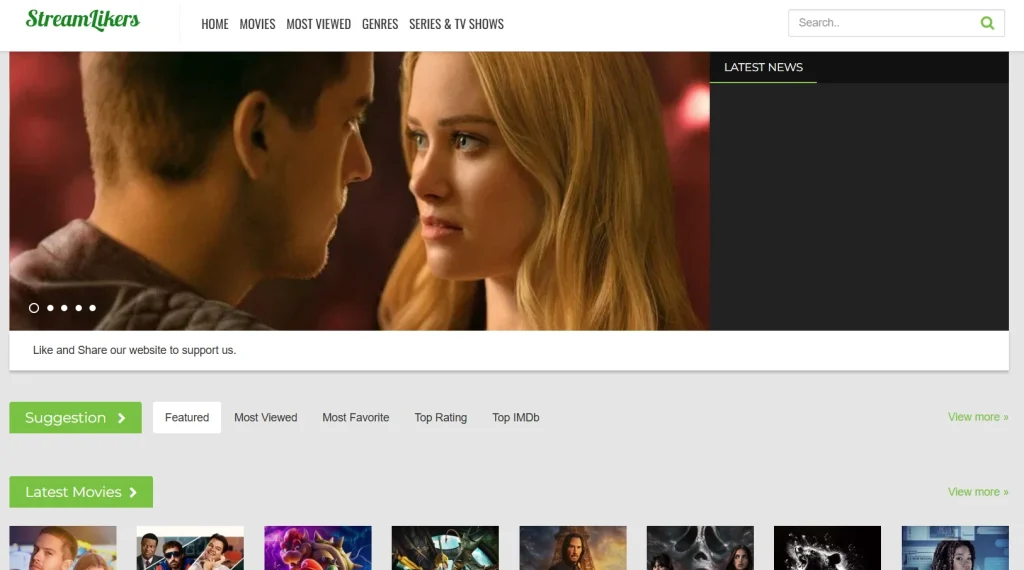This screenshot has width=1024, height=570.
Task: Select the fifth slider dot
Action: point(93,308)
